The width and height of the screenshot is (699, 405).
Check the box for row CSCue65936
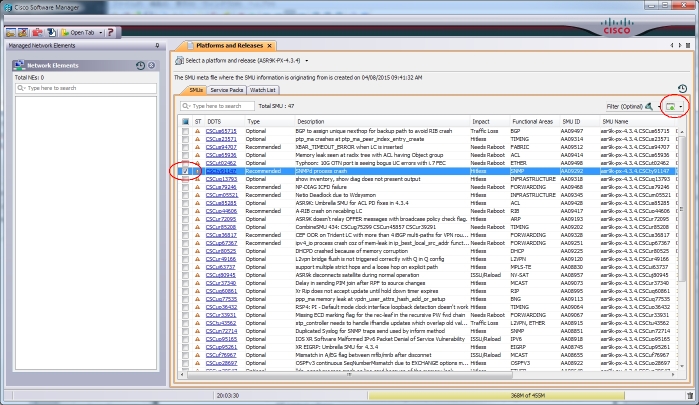click(x=185, y=155)
